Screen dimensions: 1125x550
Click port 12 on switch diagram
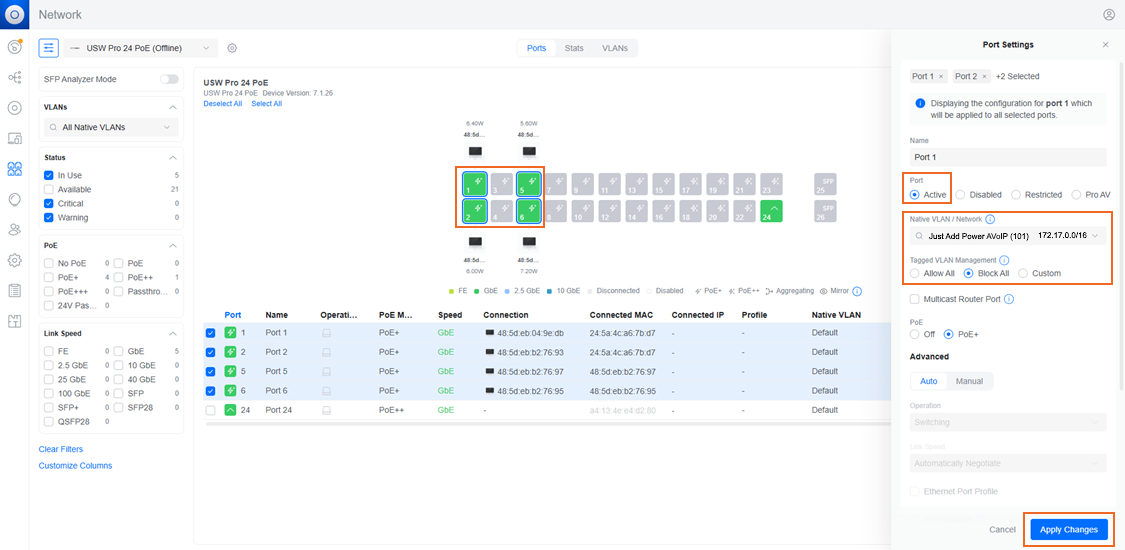coord(610,211)
